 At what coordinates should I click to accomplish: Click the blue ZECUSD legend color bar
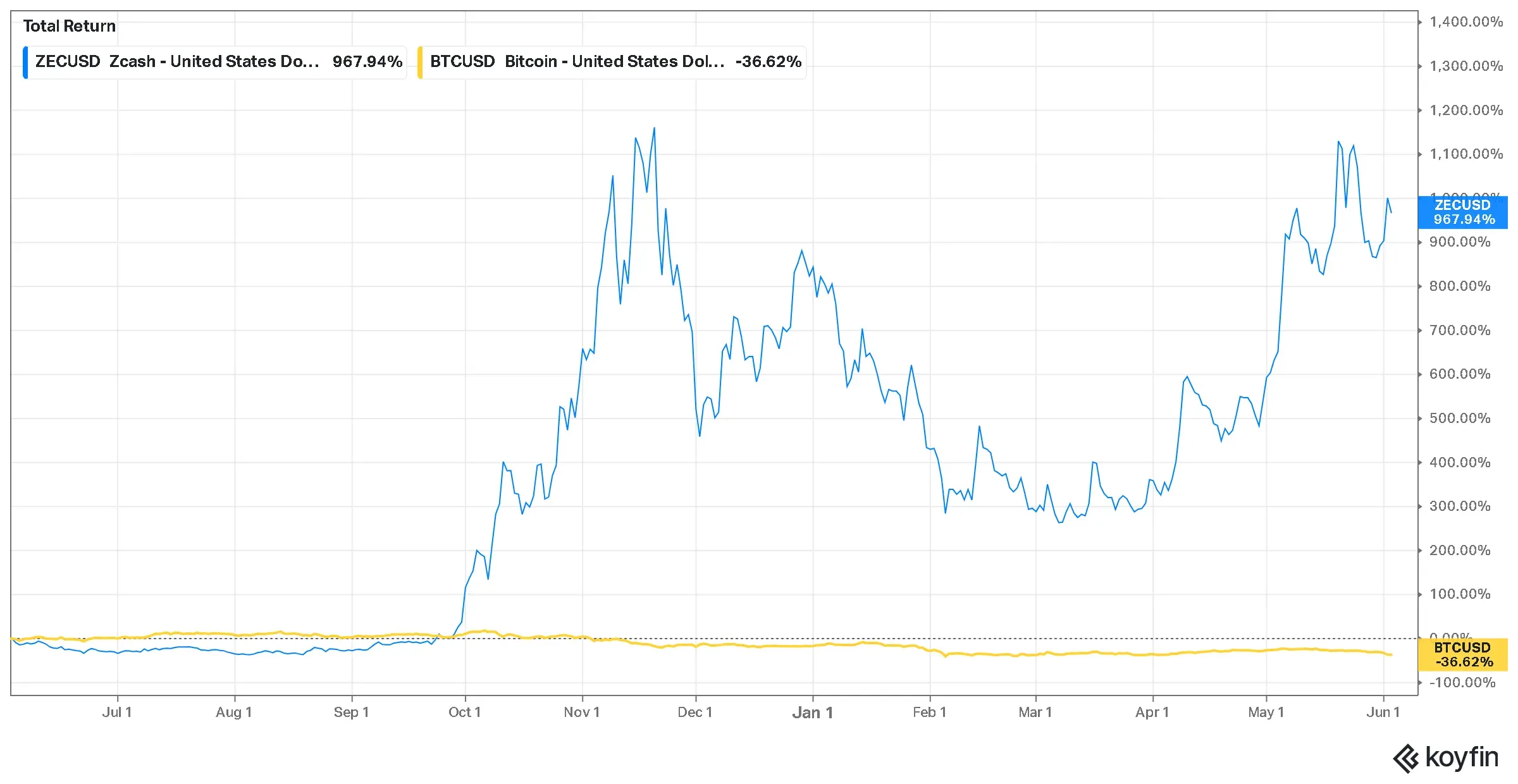[x=25, y=62]
